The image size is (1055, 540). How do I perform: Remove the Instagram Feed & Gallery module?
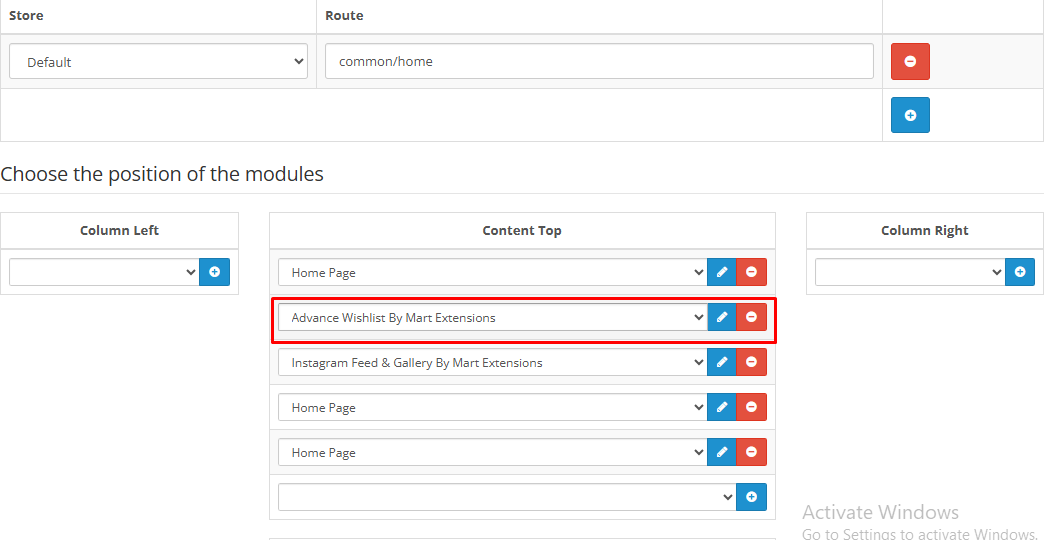pos(751,363)
